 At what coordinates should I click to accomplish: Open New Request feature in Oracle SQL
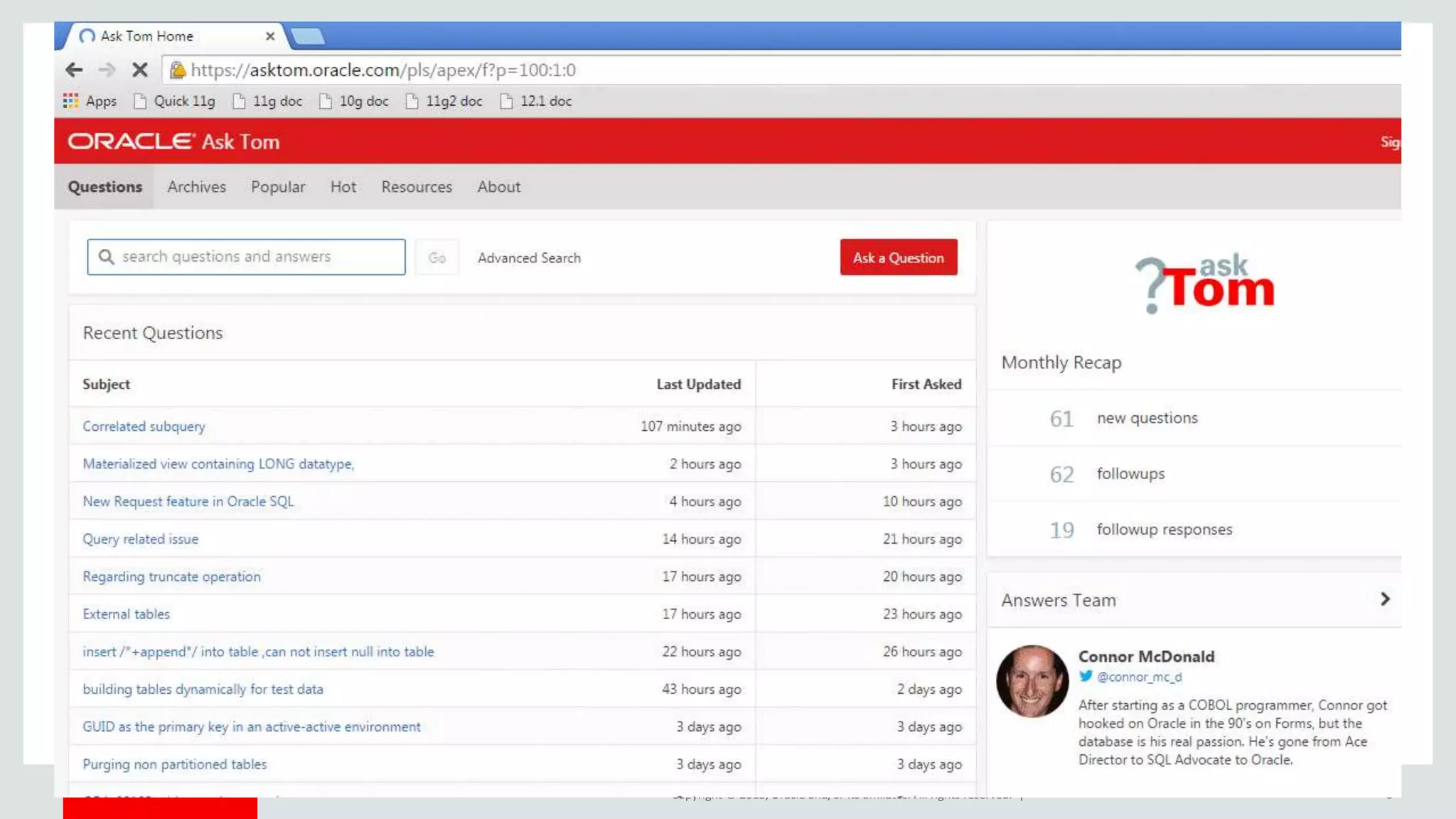pos(188,501)
